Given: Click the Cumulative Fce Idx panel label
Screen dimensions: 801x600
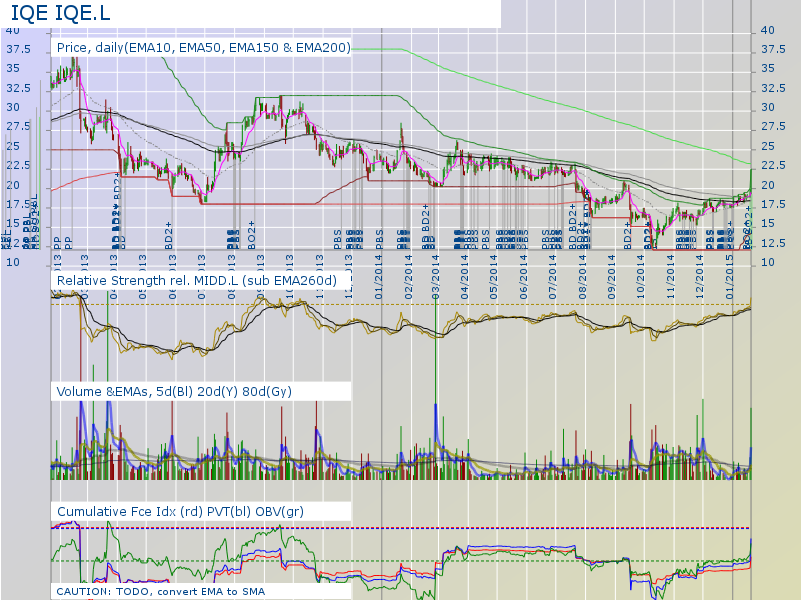Looking at the screenshot, I should (x=180, y=512).
